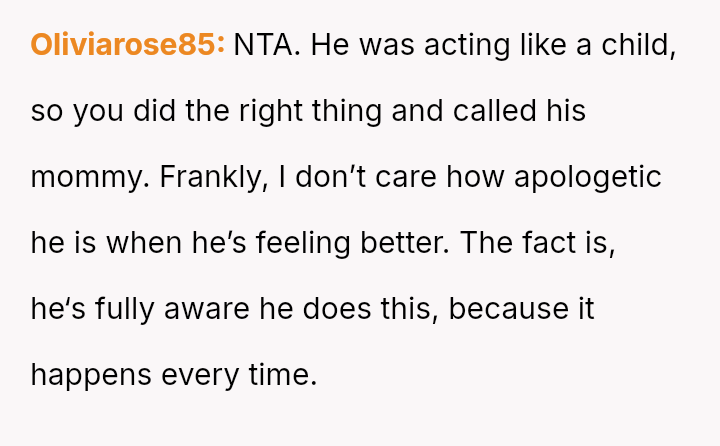Image resolution: width=720 pixels, height=446 pixels.
Task: Click the word "mommy" in the comment
Action: click(x=87, y=178)
